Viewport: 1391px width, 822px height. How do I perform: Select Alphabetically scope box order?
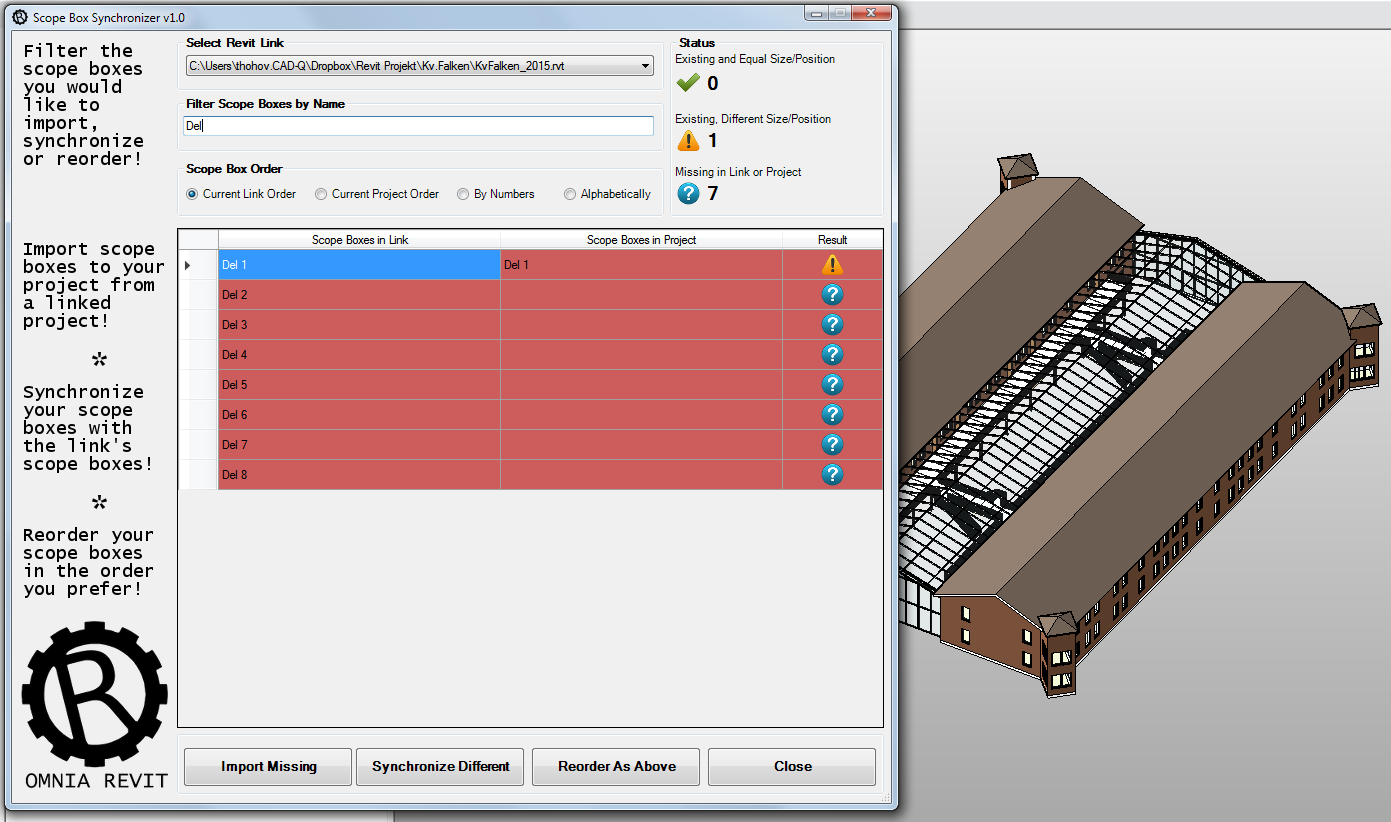point(569,194)
